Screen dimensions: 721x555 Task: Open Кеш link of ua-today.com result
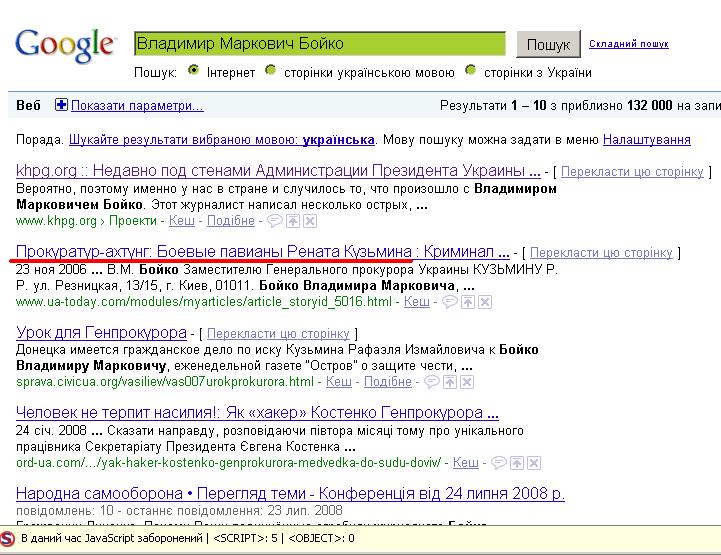click(x=417, y=302)
